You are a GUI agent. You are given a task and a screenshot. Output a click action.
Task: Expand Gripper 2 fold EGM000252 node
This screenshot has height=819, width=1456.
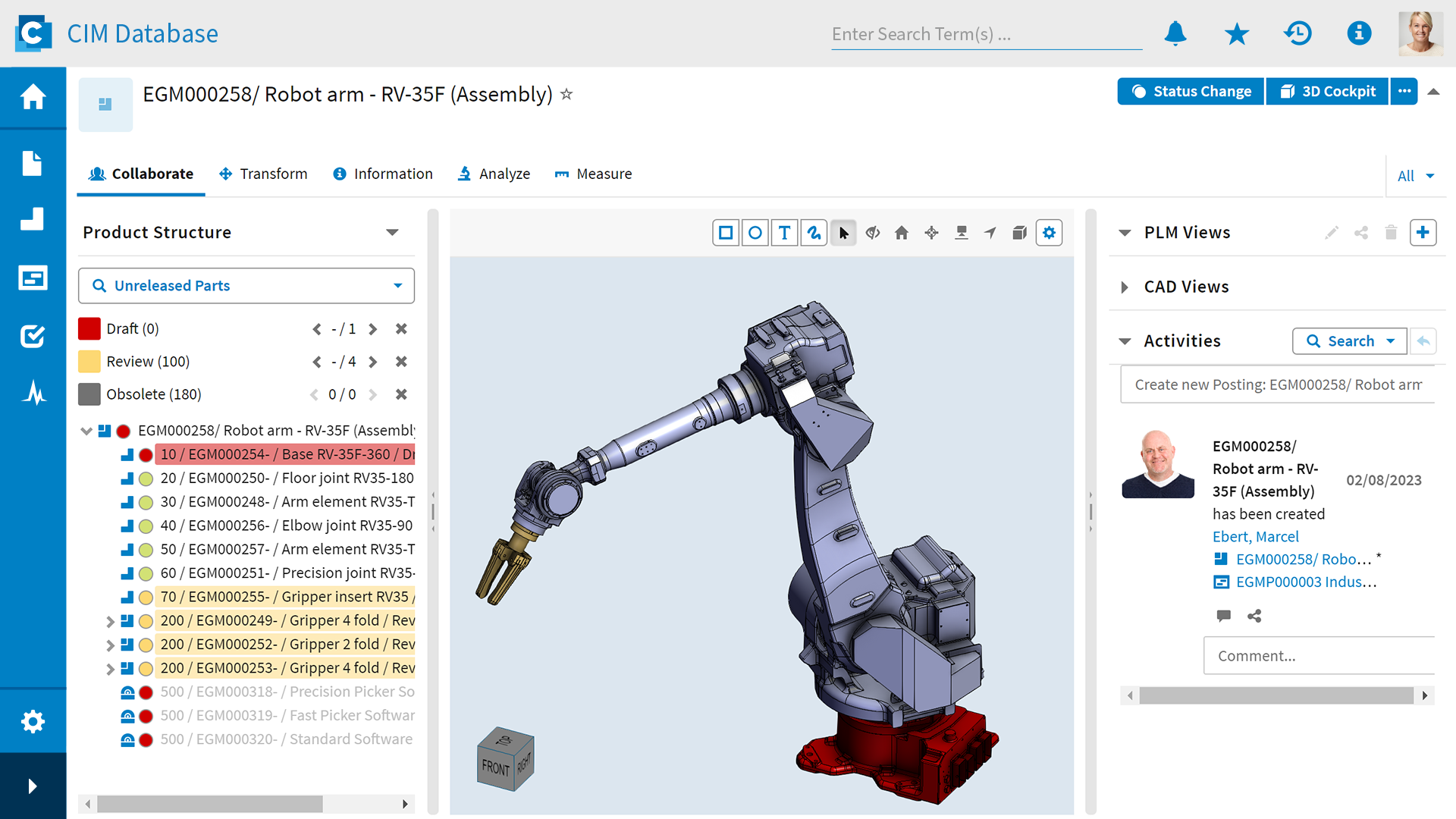tap(110, 645)
